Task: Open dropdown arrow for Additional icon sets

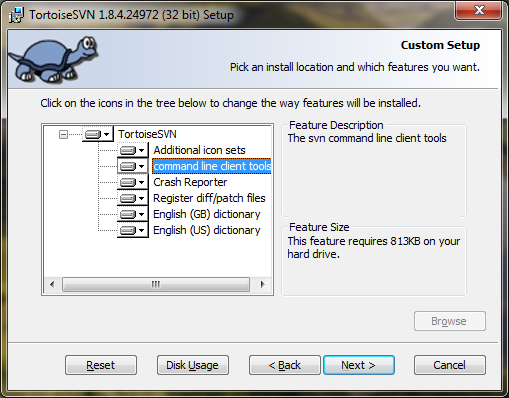Action: pos(142,150)
